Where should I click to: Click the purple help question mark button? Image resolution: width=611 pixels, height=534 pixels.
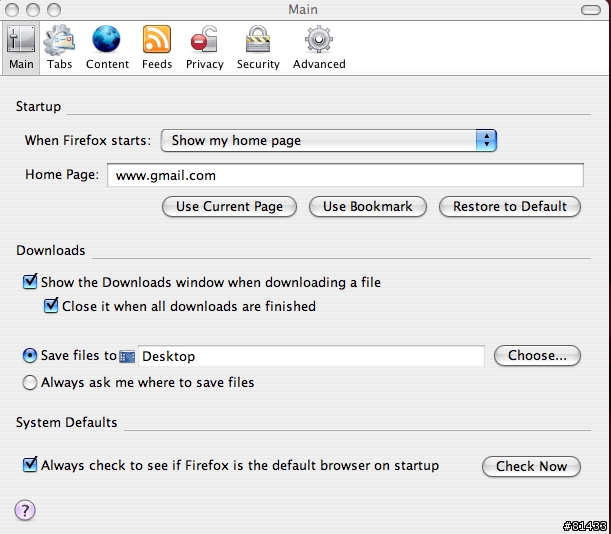tap(25, 510)
